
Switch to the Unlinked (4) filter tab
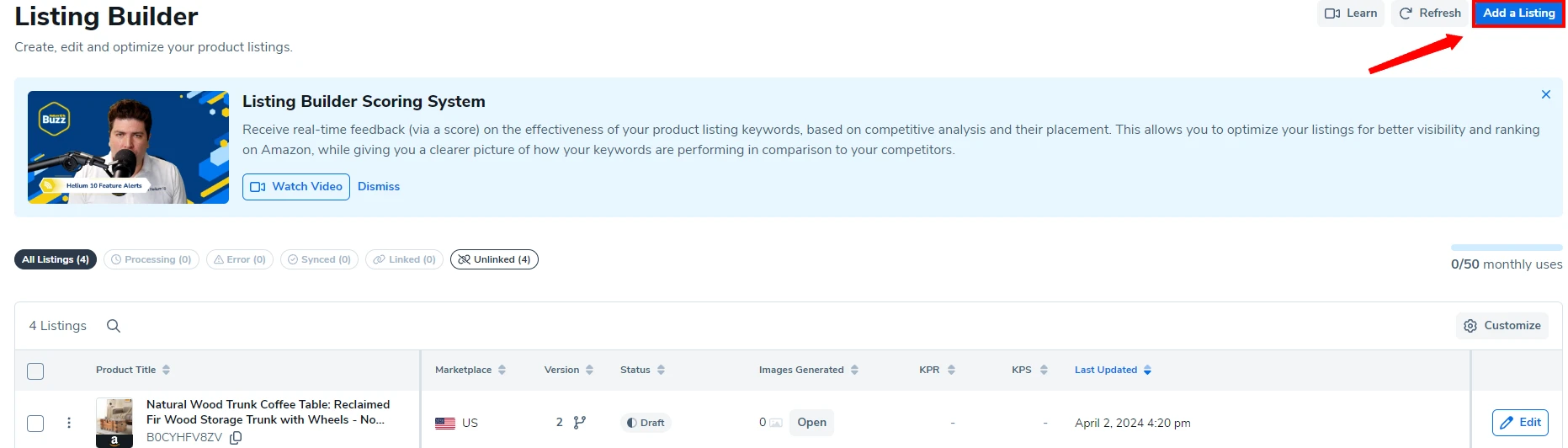tap(494, 259)
